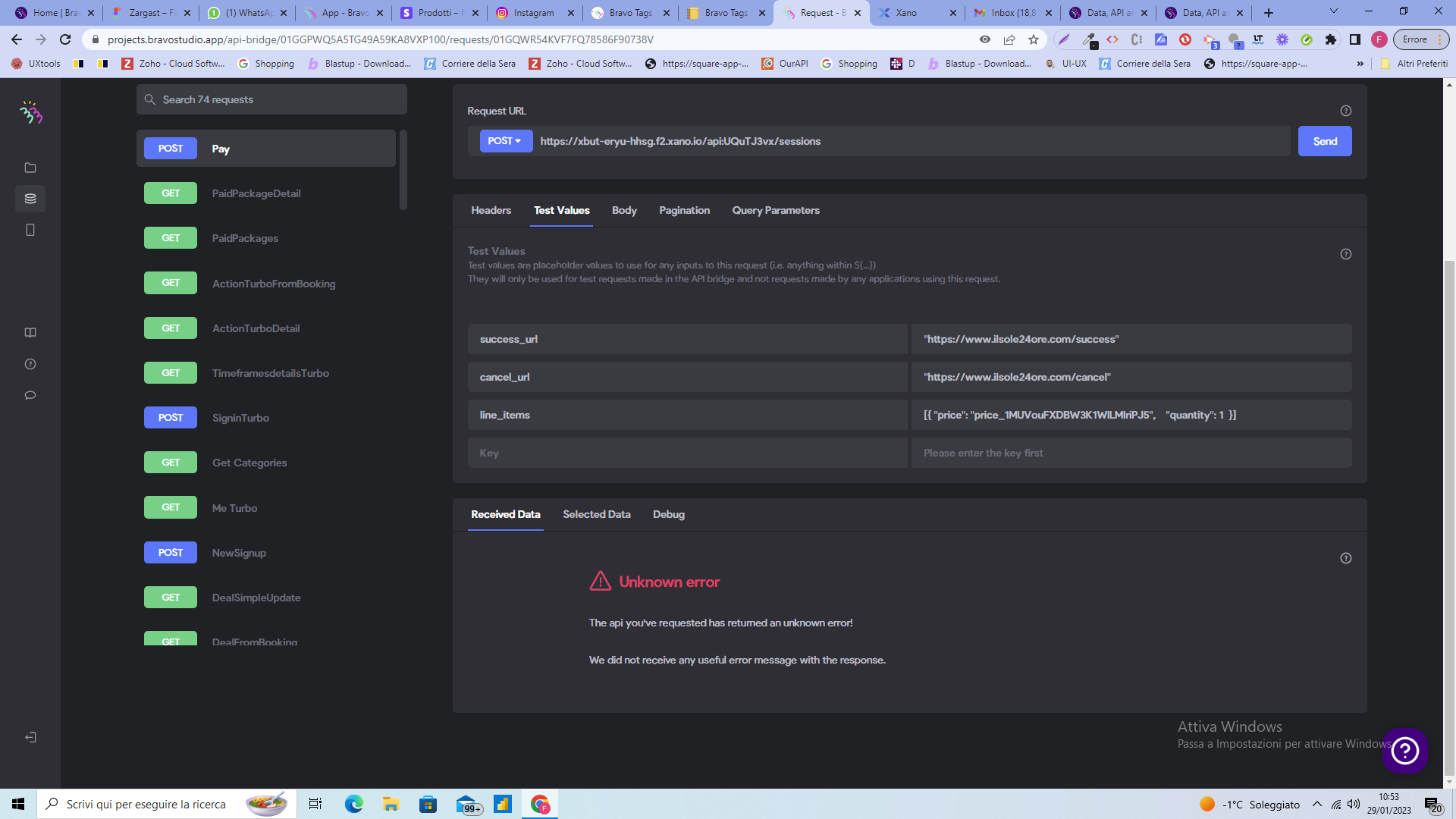Expand the bookmarks overflow chevron
Screen dimensions: 1456x819
[x=1360, y=64]
